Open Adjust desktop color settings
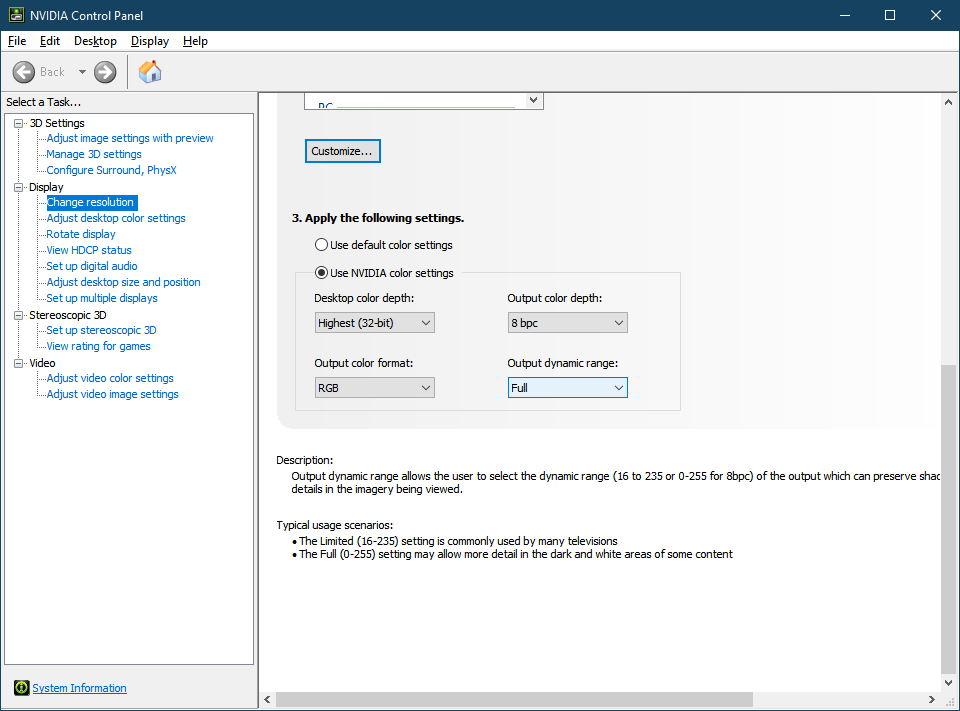This screenshot has width=960, height=711. (116, 218)
